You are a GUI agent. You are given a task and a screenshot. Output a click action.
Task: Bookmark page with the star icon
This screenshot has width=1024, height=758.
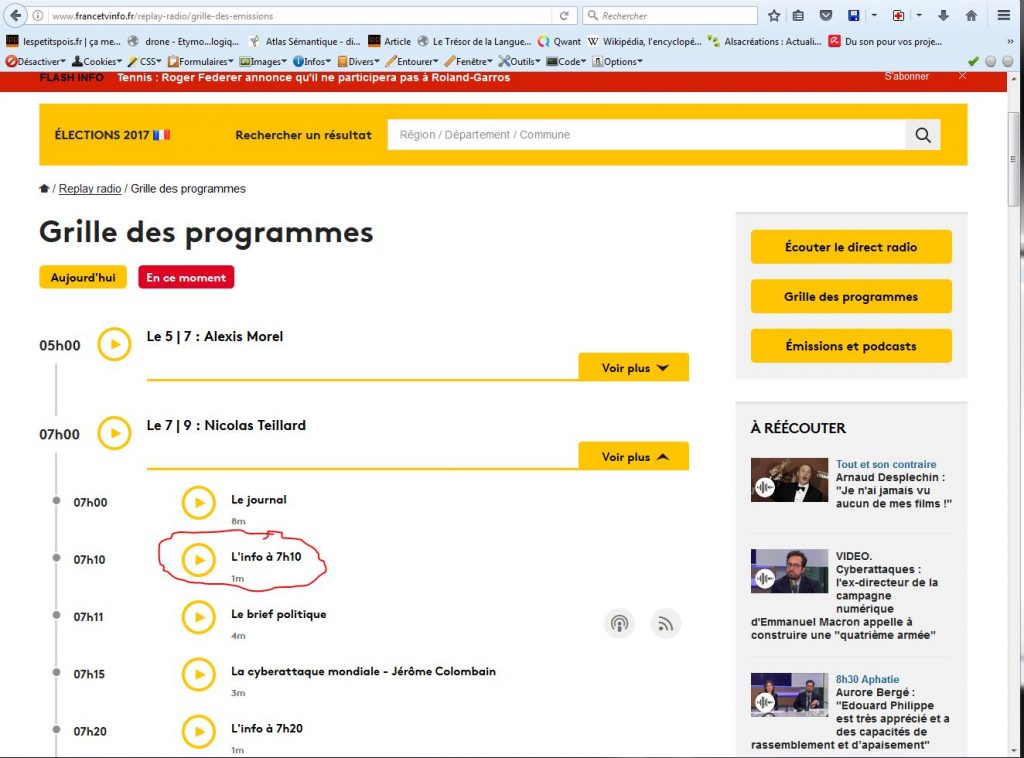coord(774,16)
